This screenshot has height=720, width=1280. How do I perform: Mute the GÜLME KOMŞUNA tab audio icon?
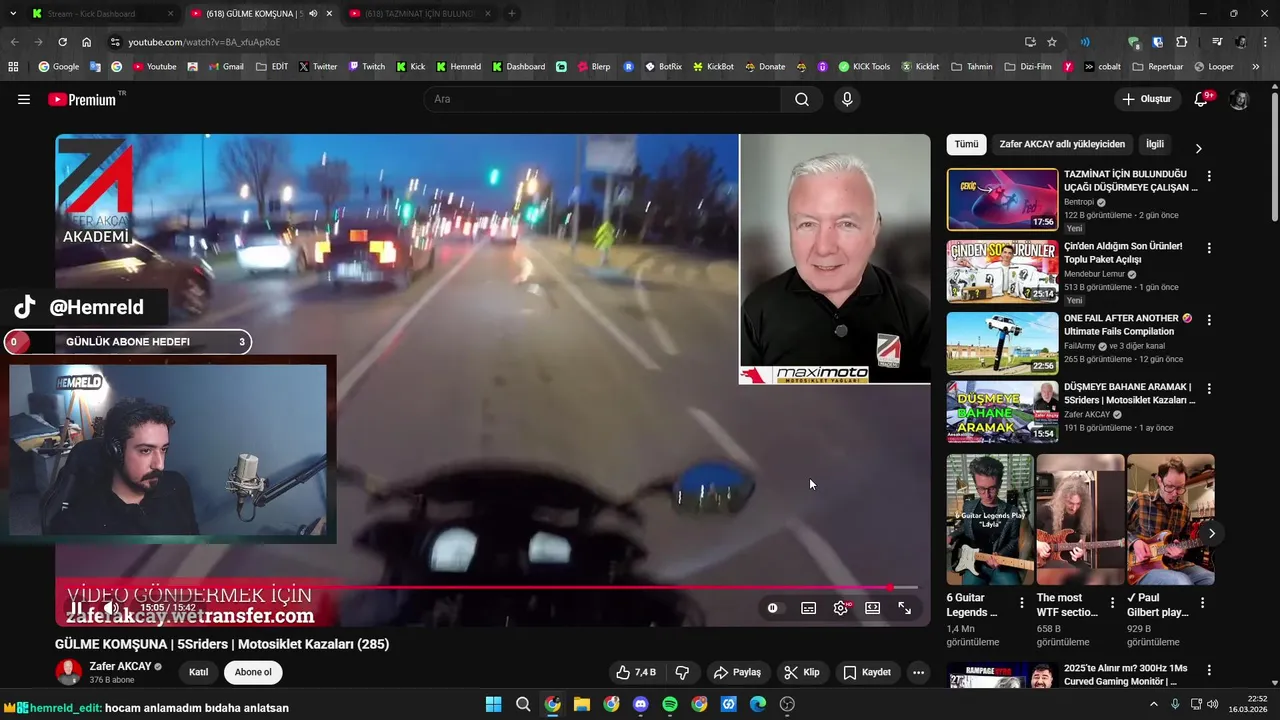313,14
